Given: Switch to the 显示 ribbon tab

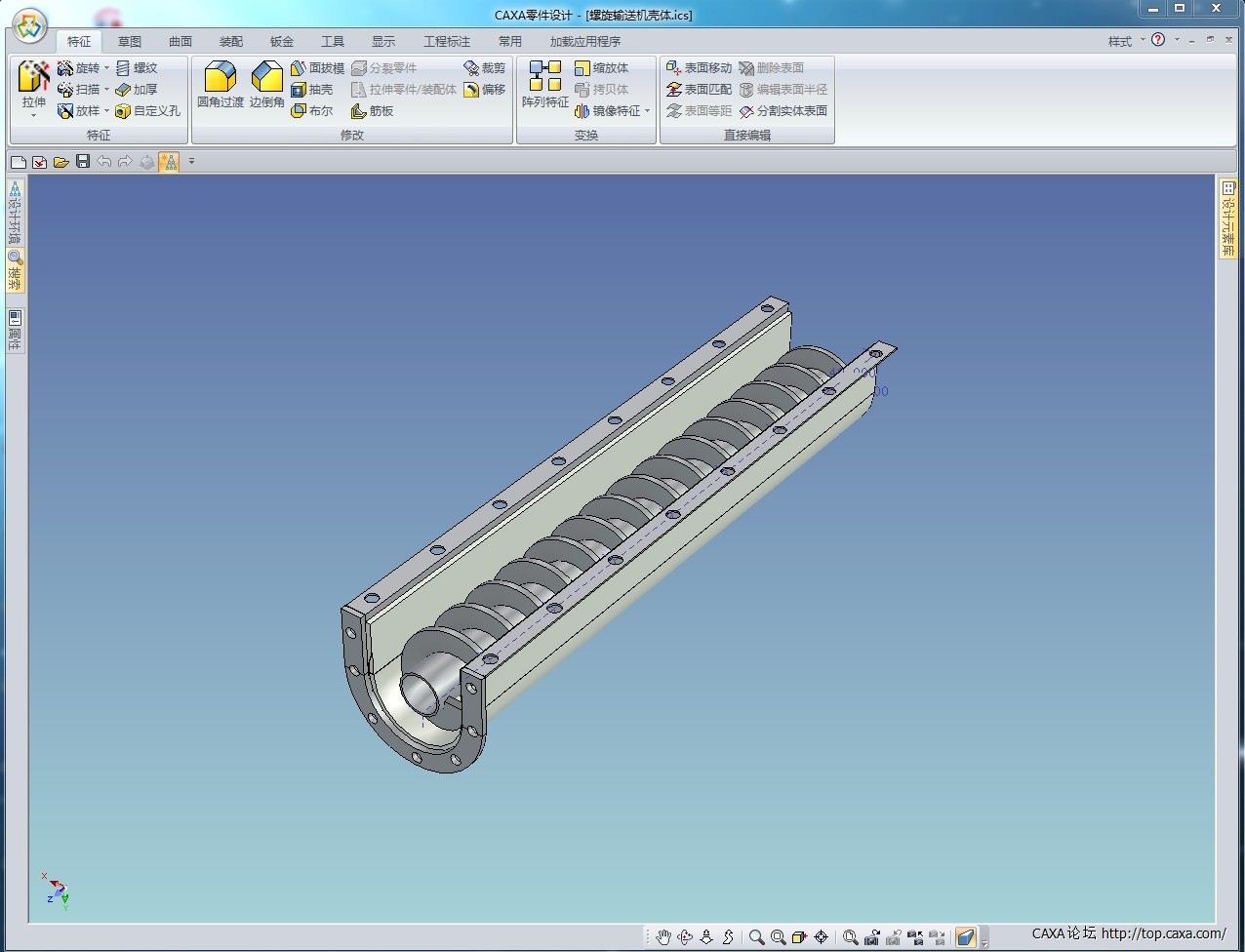Looking at the screenshot, I should [x=383, y=41].
